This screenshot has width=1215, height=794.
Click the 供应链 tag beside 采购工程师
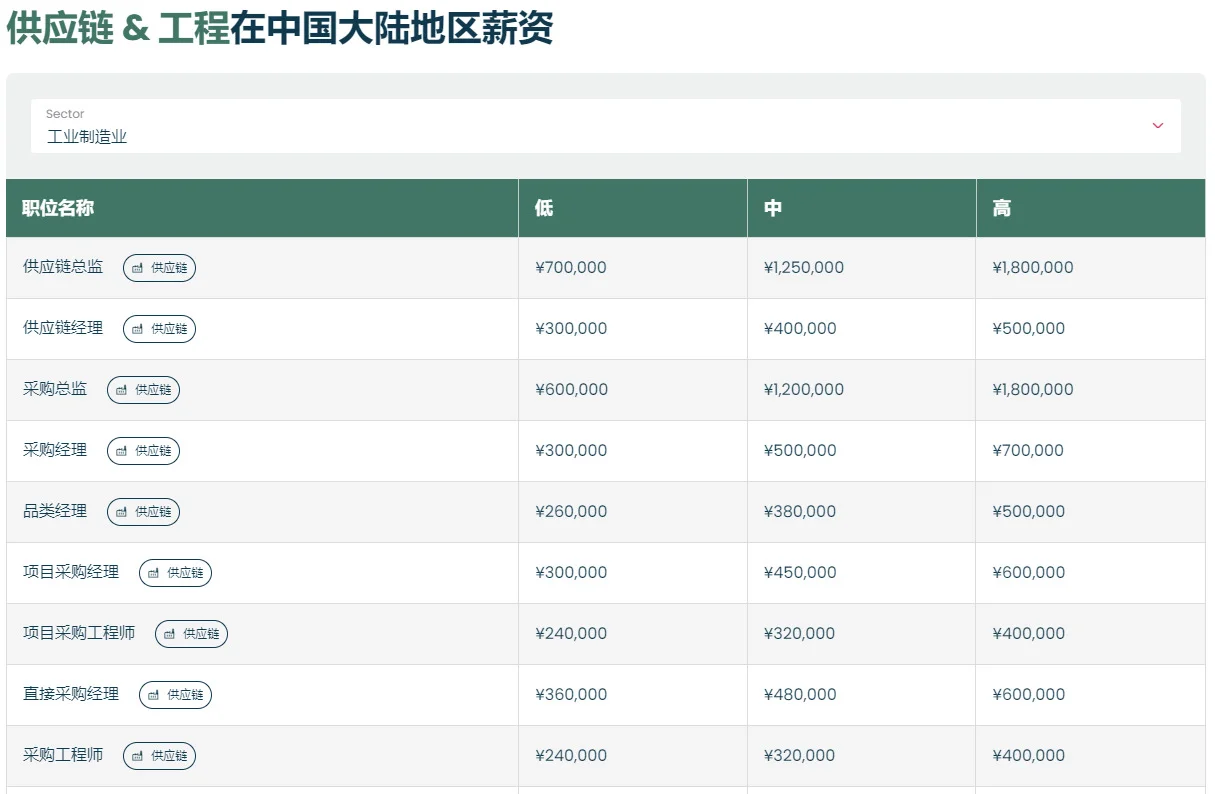pyautogui.click(x=159, y=756)
